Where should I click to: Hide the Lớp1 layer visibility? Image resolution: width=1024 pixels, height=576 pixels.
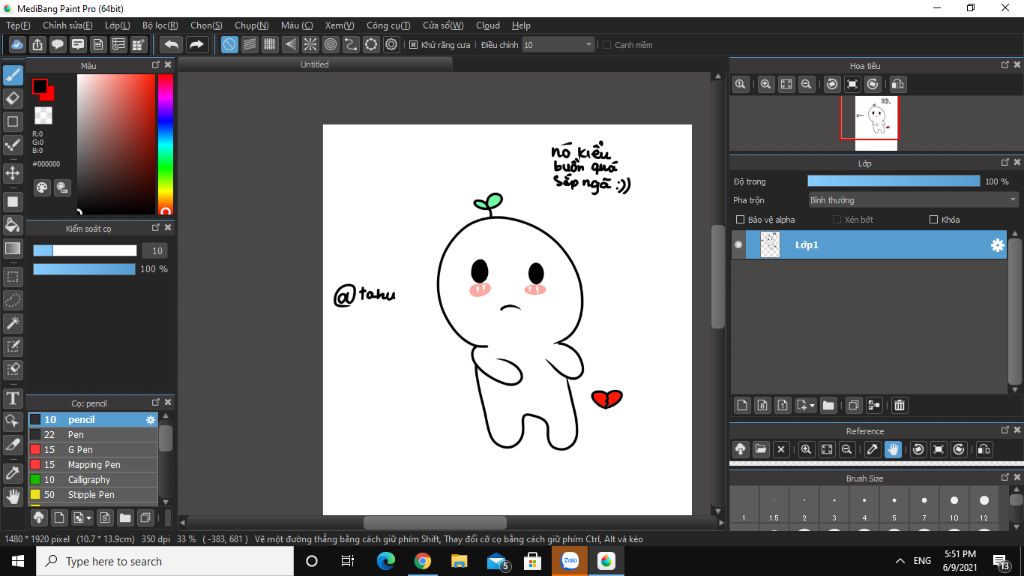739,245
